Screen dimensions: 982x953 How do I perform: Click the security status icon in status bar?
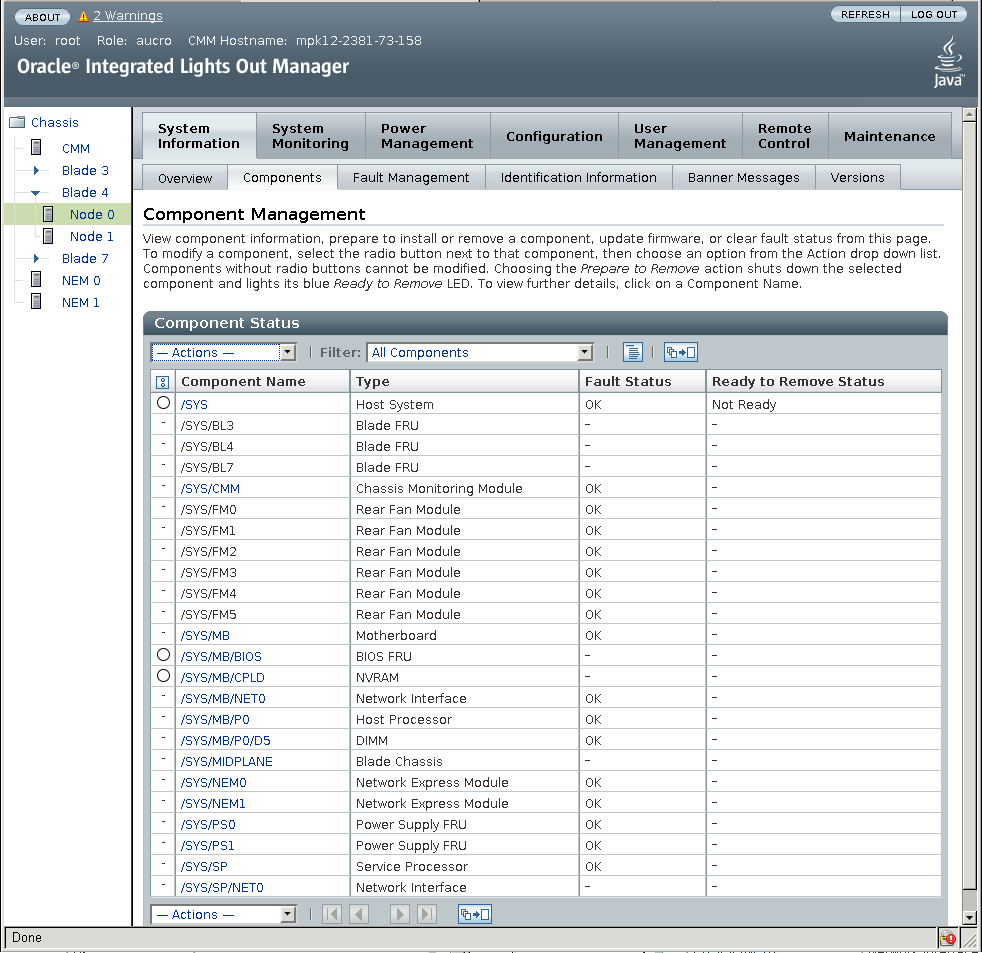click(x=948, y=937)
